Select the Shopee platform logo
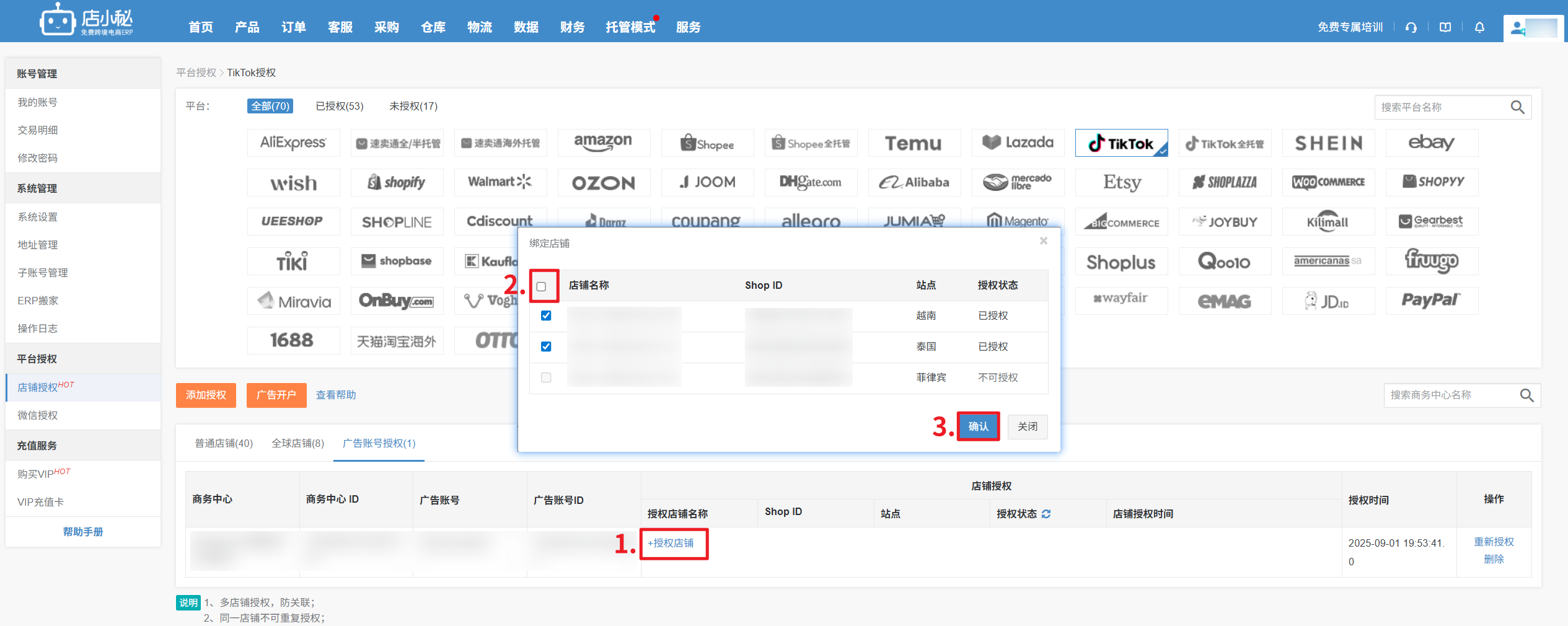This screenshot has height=626, width=1568. point(707,143)
